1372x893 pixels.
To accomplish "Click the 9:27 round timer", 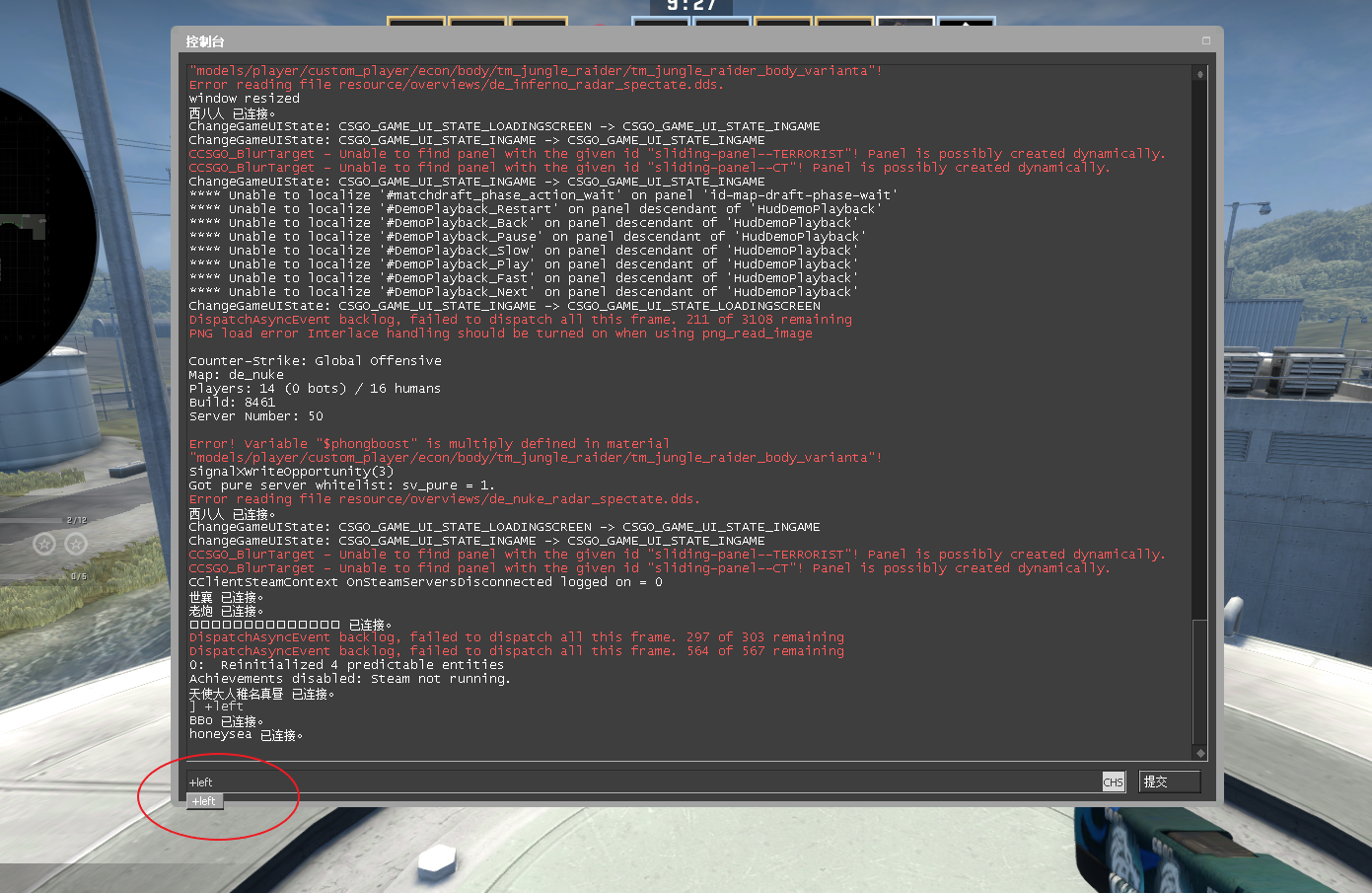I will click(x=691, y=6).
